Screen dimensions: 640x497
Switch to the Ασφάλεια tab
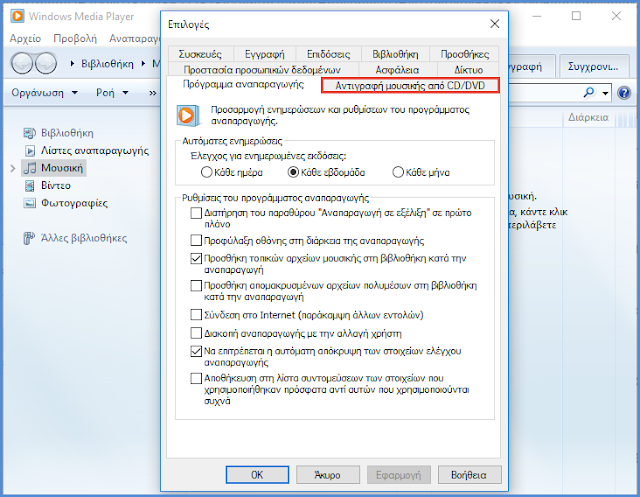[398, 70]
